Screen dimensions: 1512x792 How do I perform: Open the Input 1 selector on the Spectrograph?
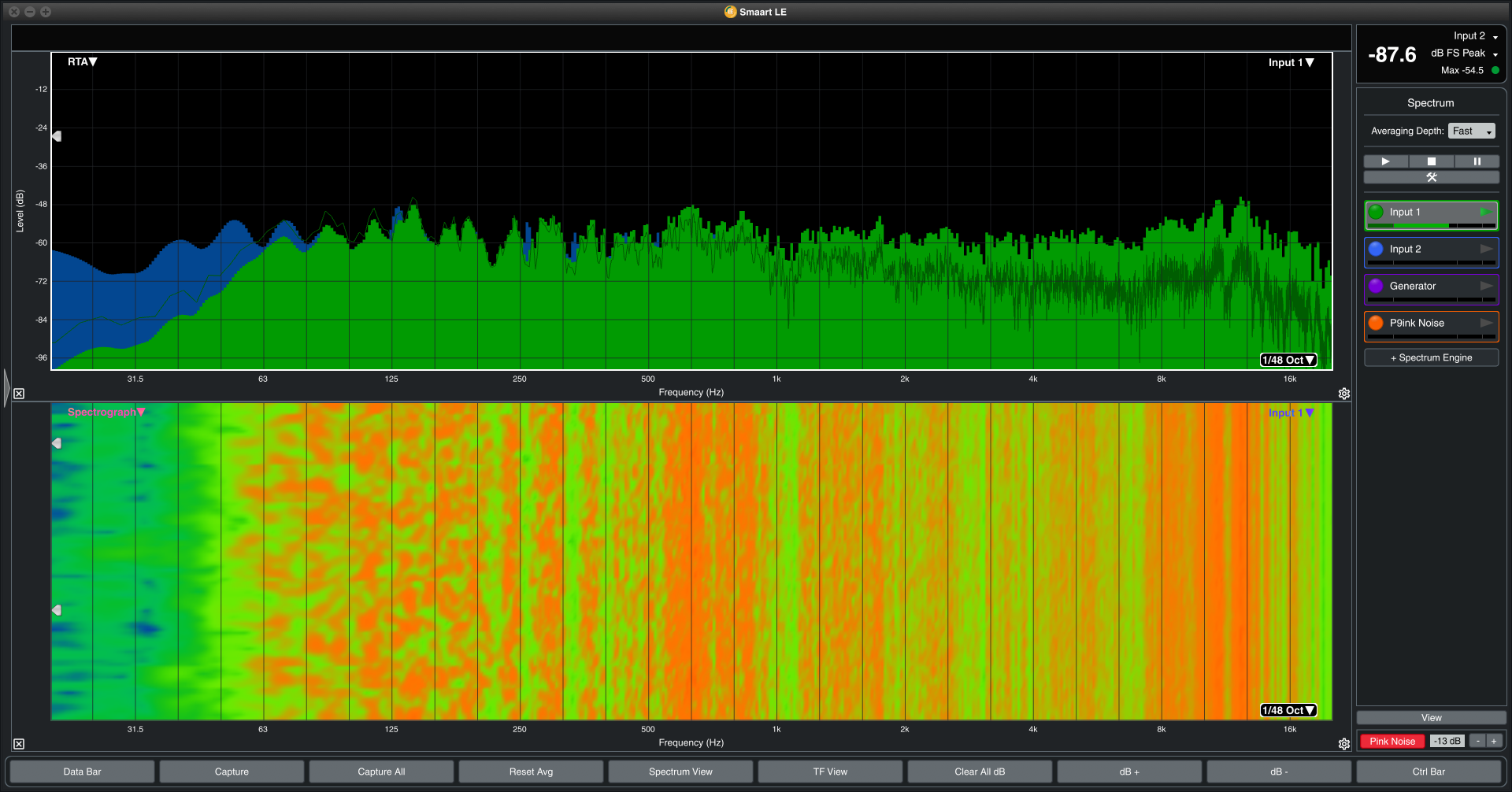pos(1291,413)
